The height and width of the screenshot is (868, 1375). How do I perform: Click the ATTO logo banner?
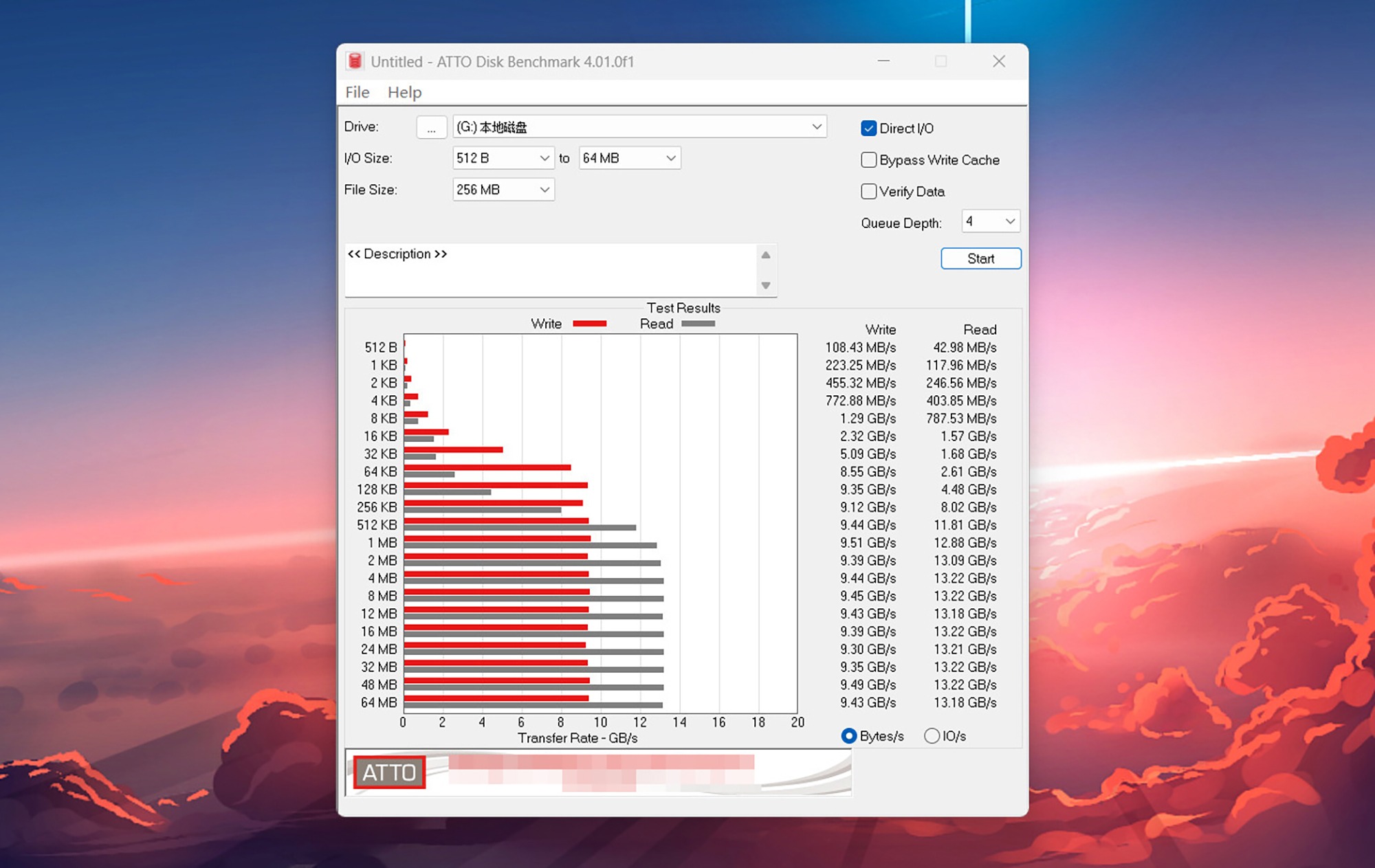pyautogui.click(x=389, y=772)
